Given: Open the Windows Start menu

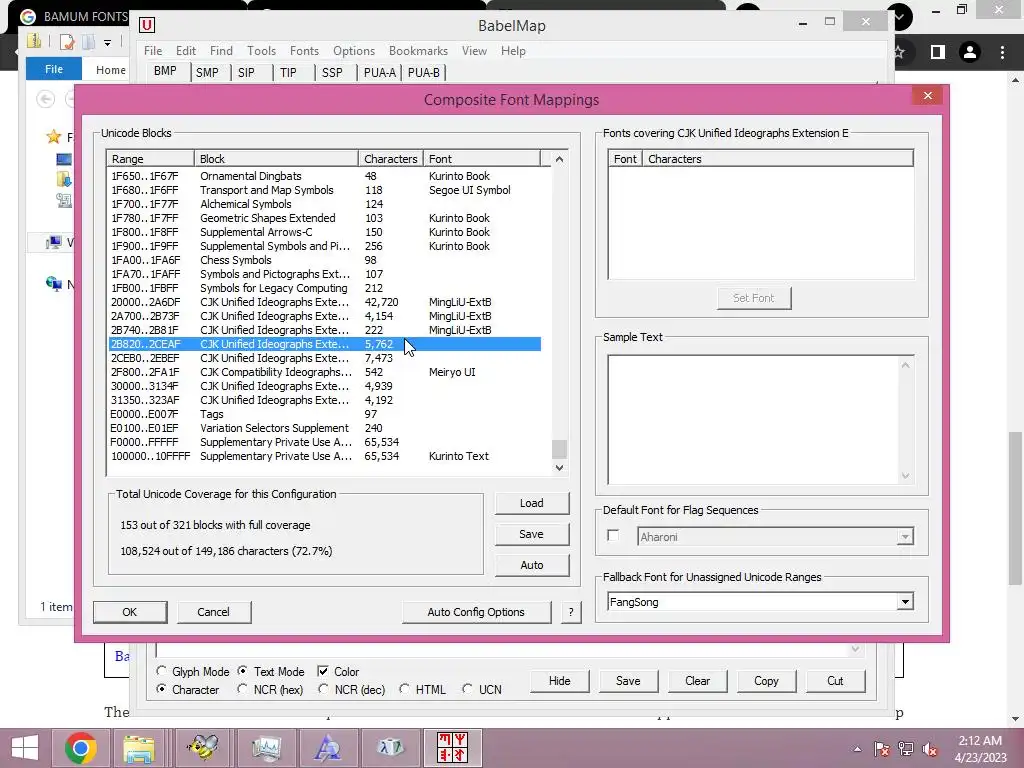Looking at the screenshot, I should coord(24,748).
